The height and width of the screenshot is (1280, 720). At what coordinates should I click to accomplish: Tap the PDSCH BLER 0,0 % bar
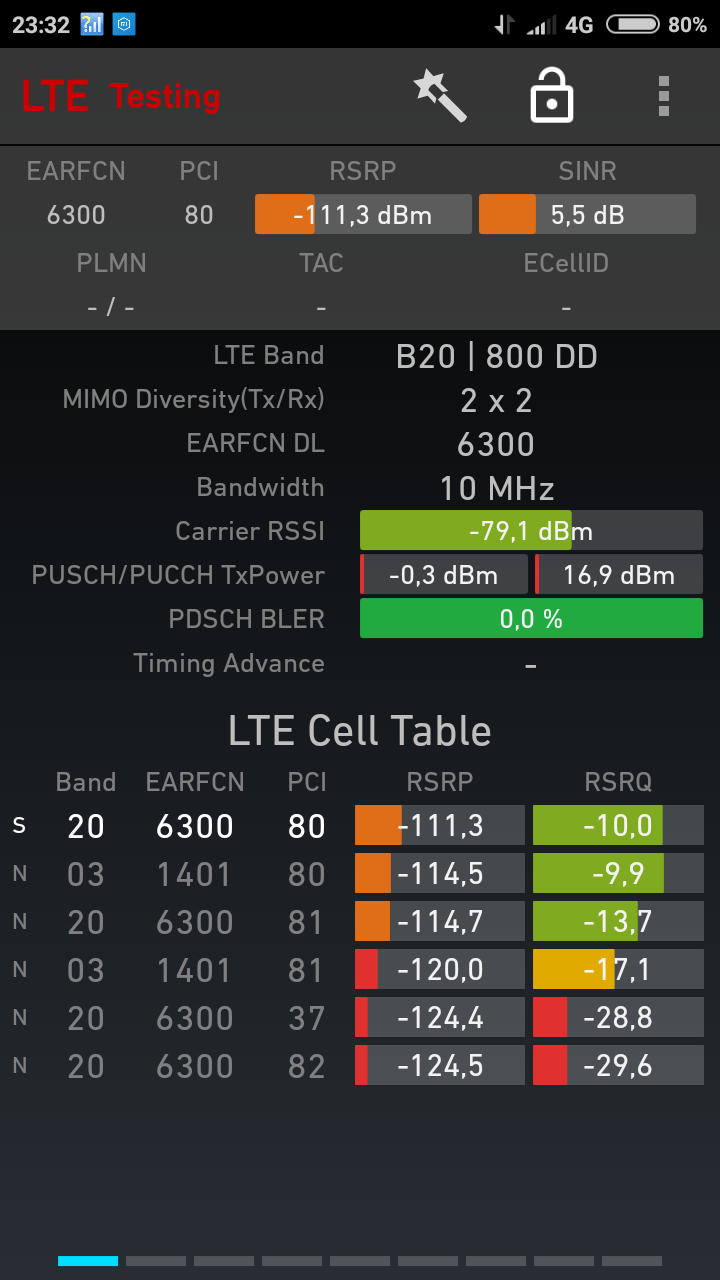pos(531,619)
